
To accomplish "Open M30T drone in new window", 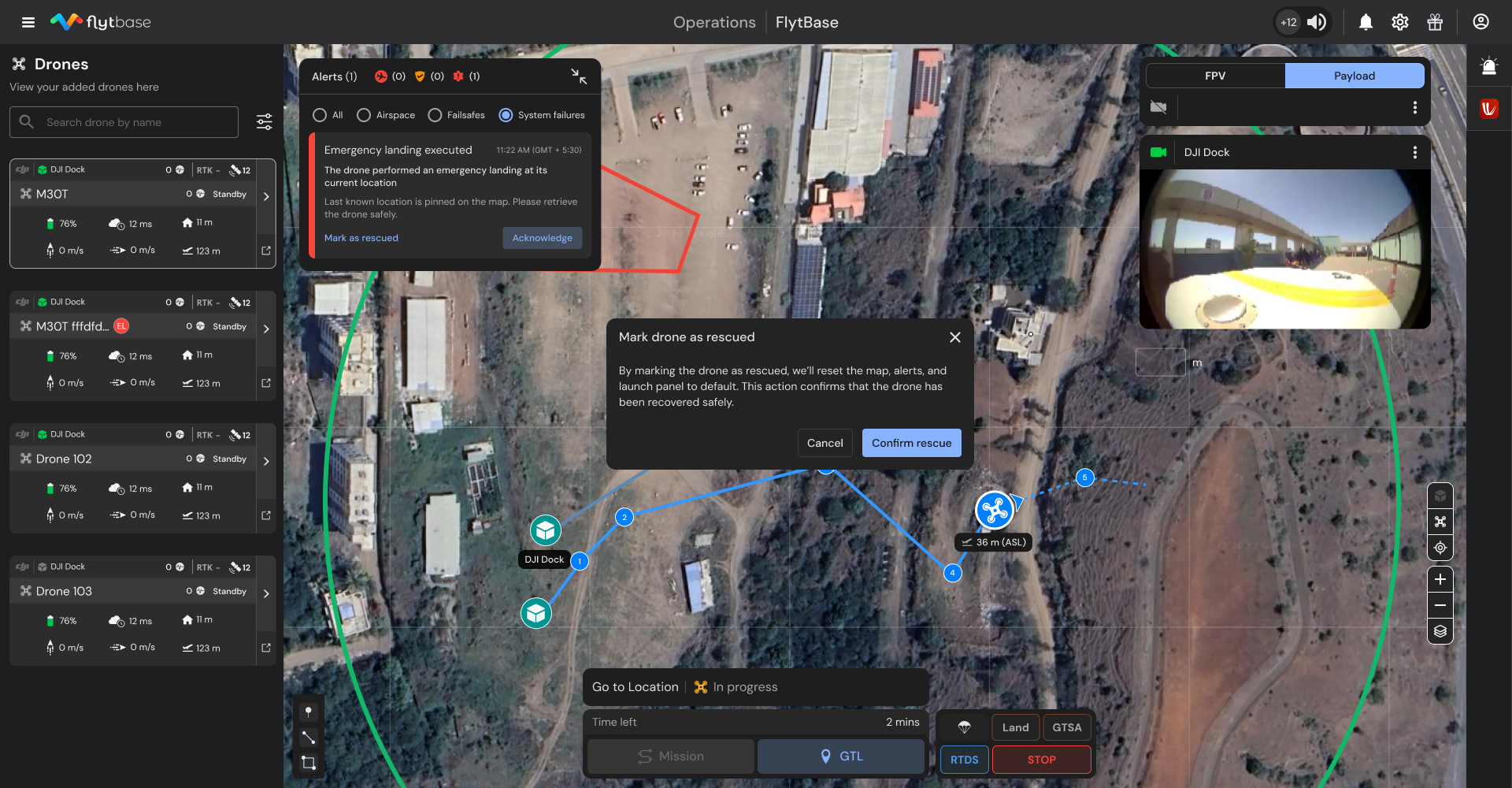I will [266, 251].
